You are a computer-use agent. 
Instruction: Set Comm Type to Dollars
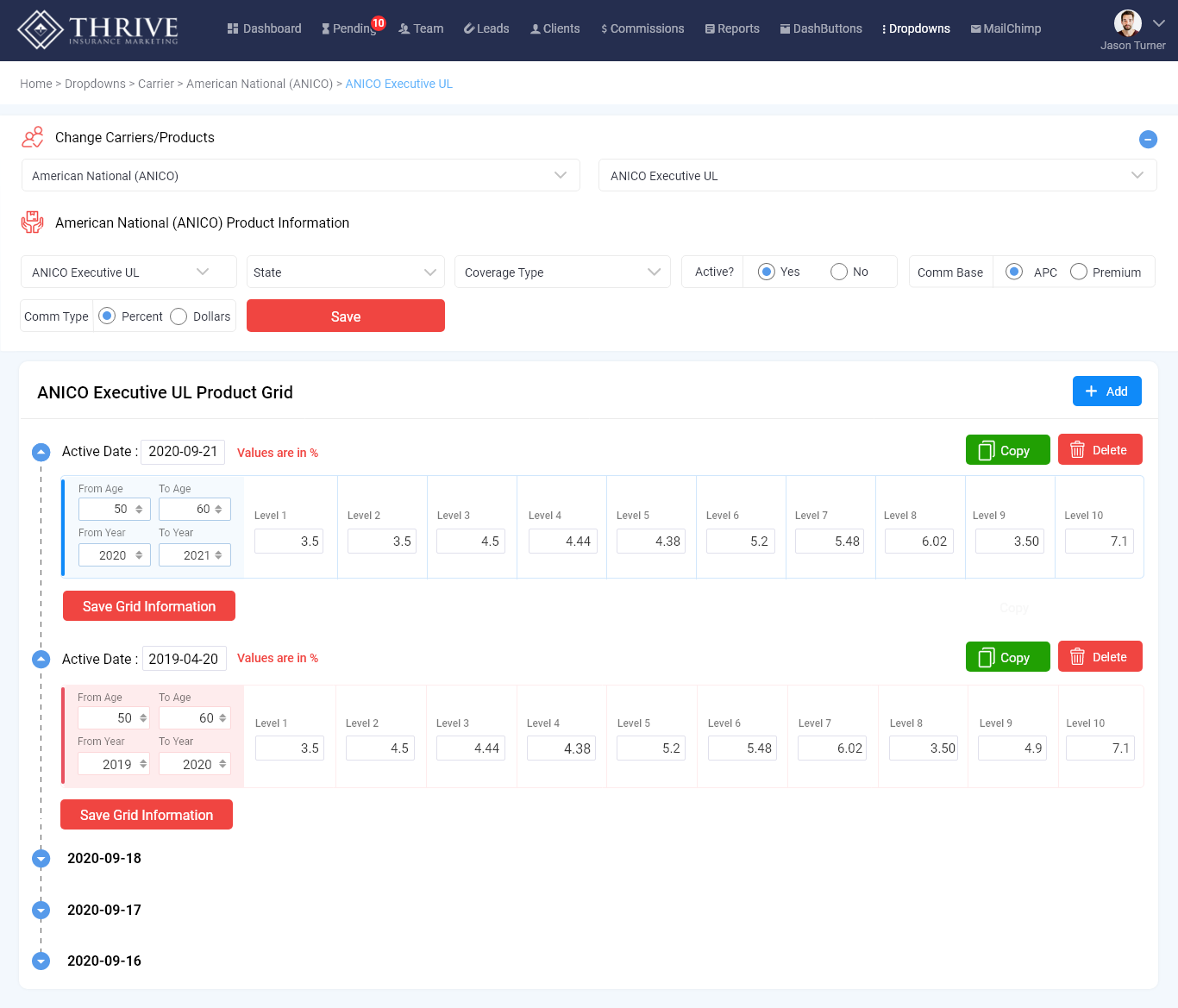179,316
